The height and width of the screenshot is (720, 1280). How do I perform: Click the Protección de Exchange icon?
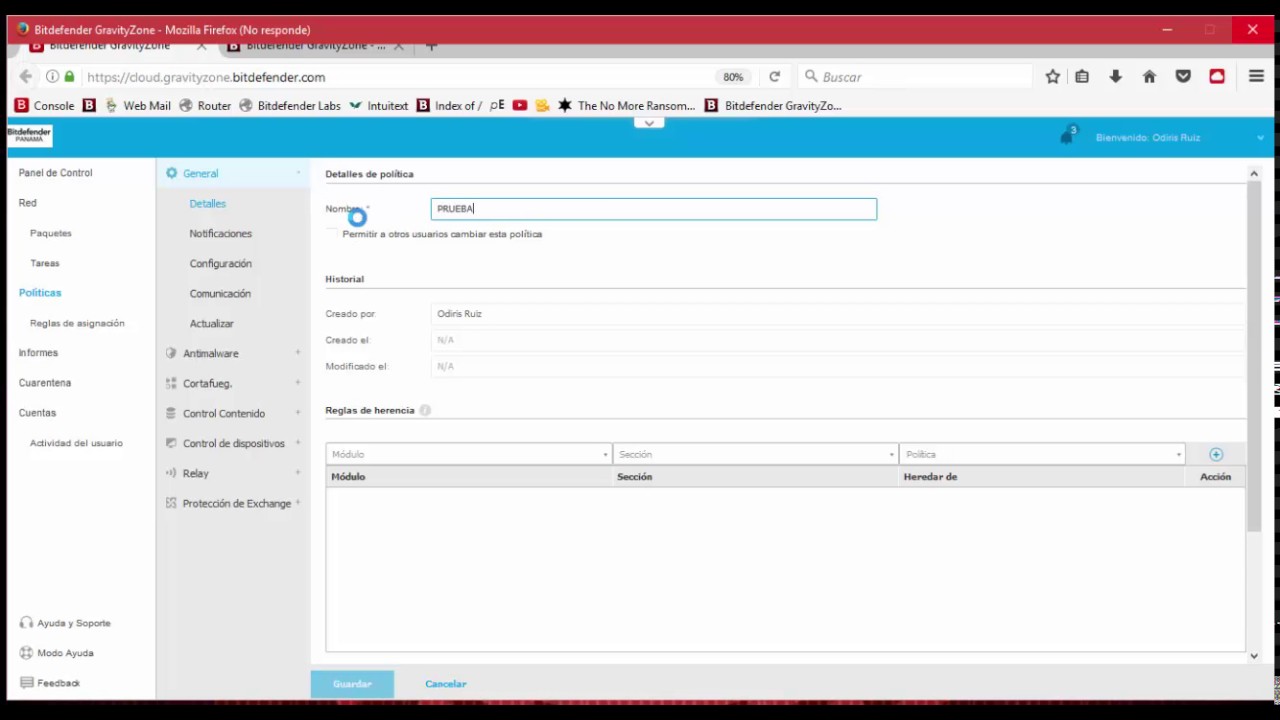171,503
